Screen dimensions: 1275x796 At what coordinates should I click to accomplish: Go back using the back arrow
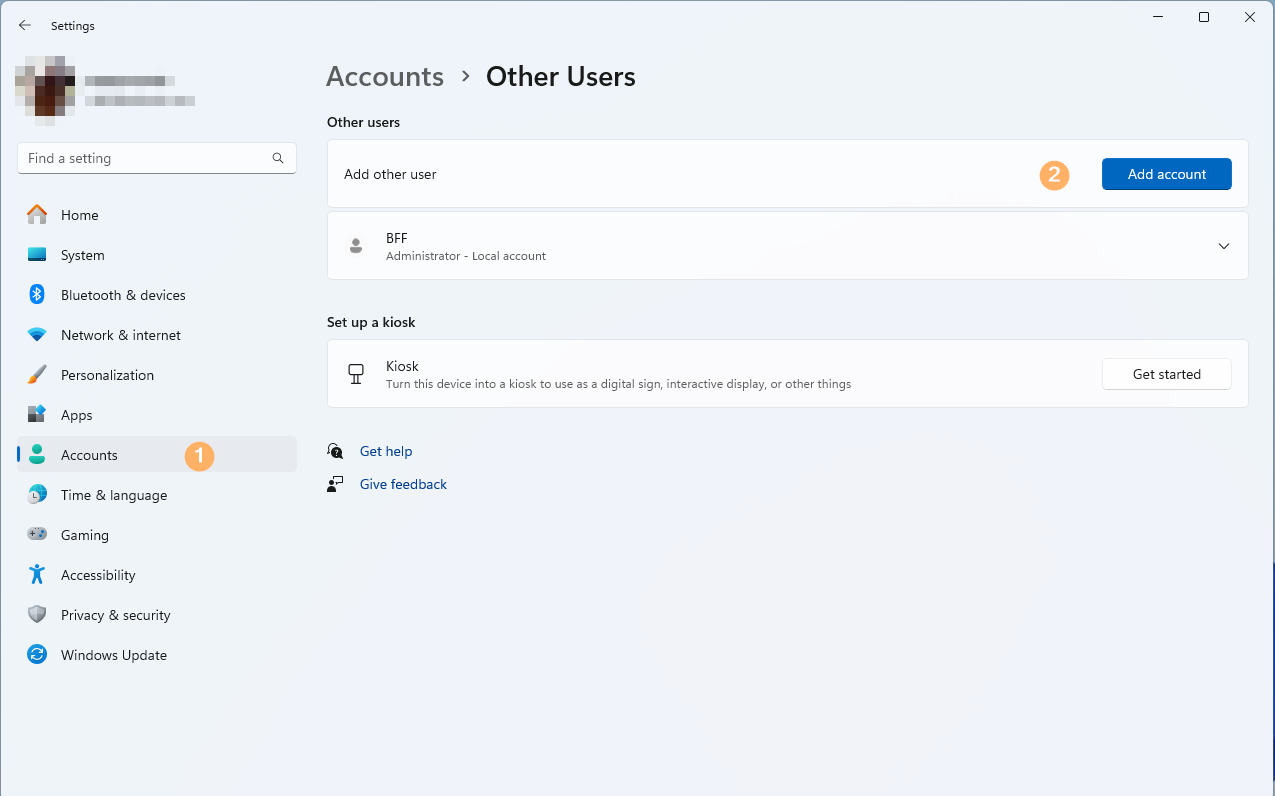25,26
